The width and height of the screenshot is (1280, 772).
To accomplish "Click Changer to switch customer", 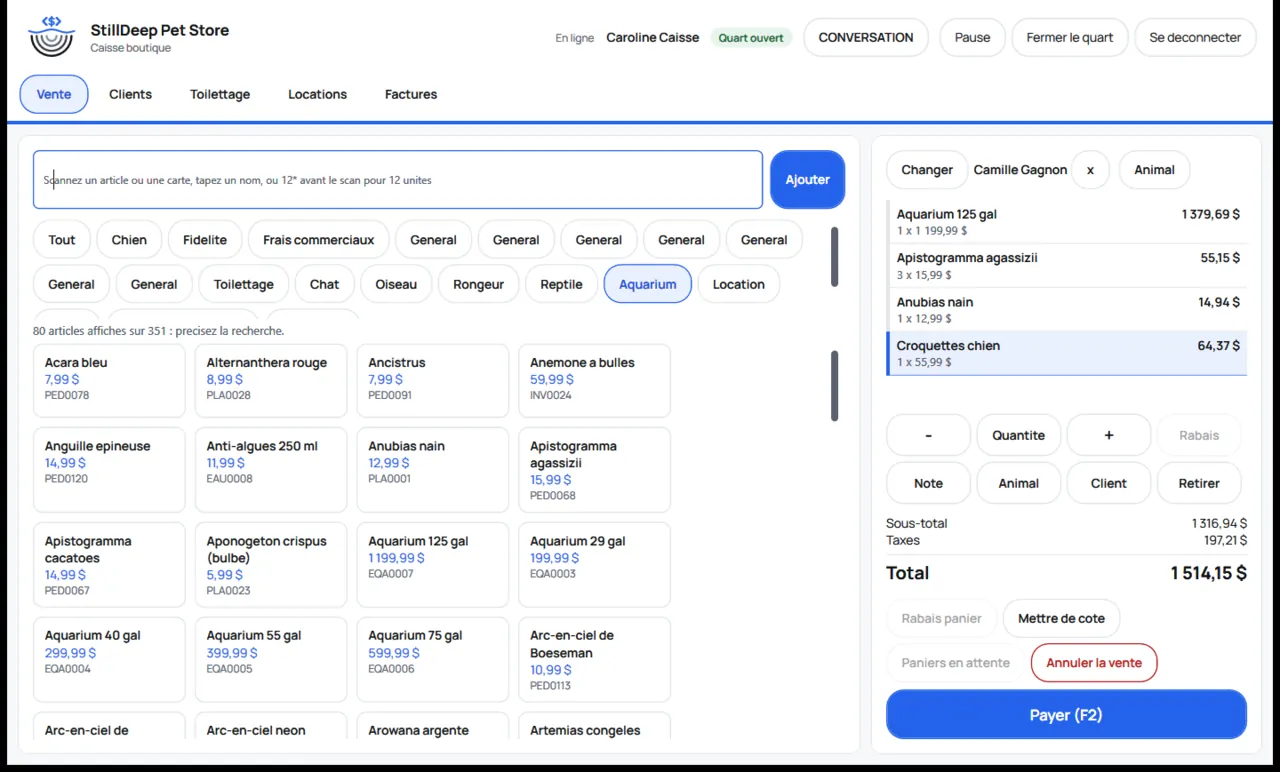I will click(x=927, y=170).
